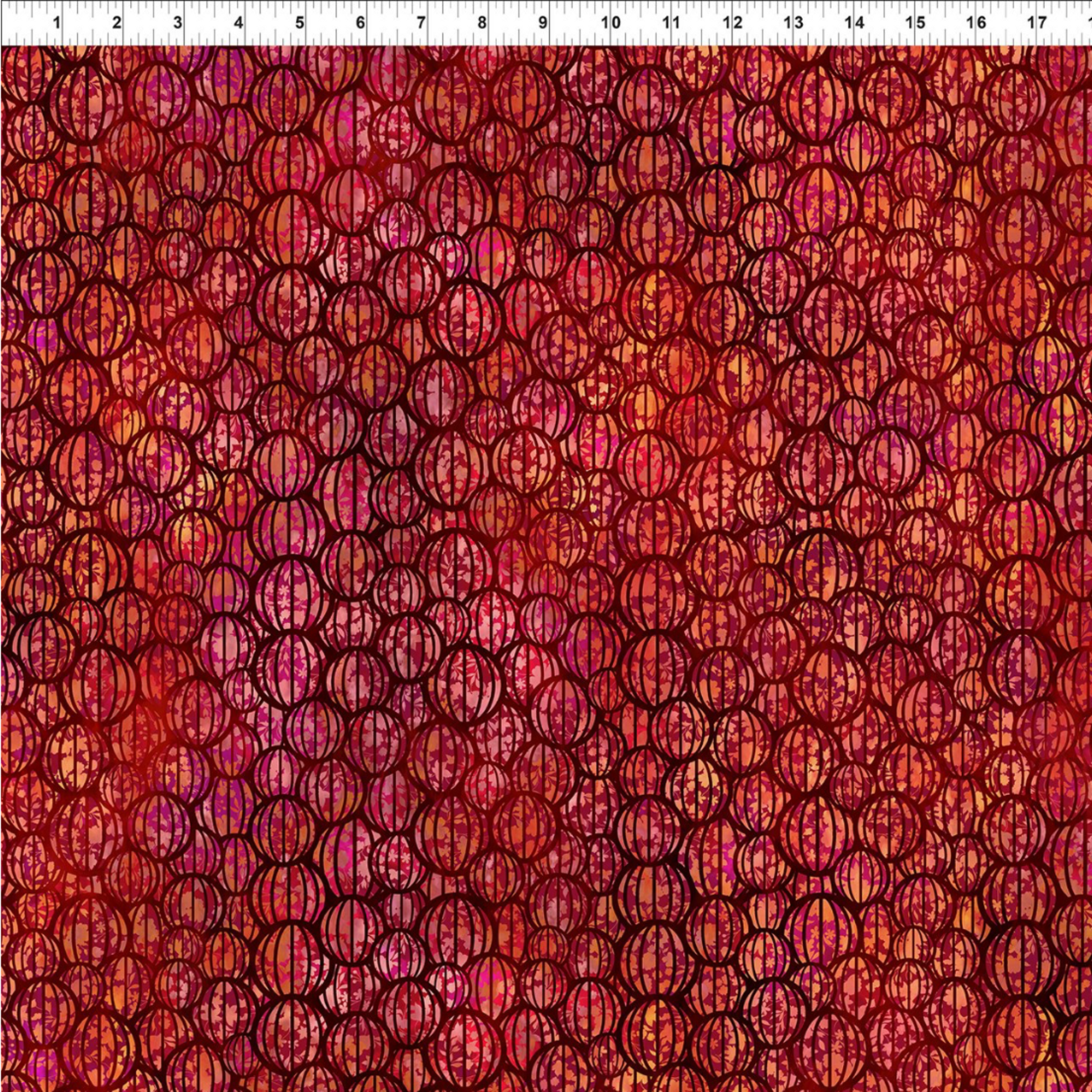Select the ruler marking "14"
The image size is (1092, 1092).
(x=855, y=23)
